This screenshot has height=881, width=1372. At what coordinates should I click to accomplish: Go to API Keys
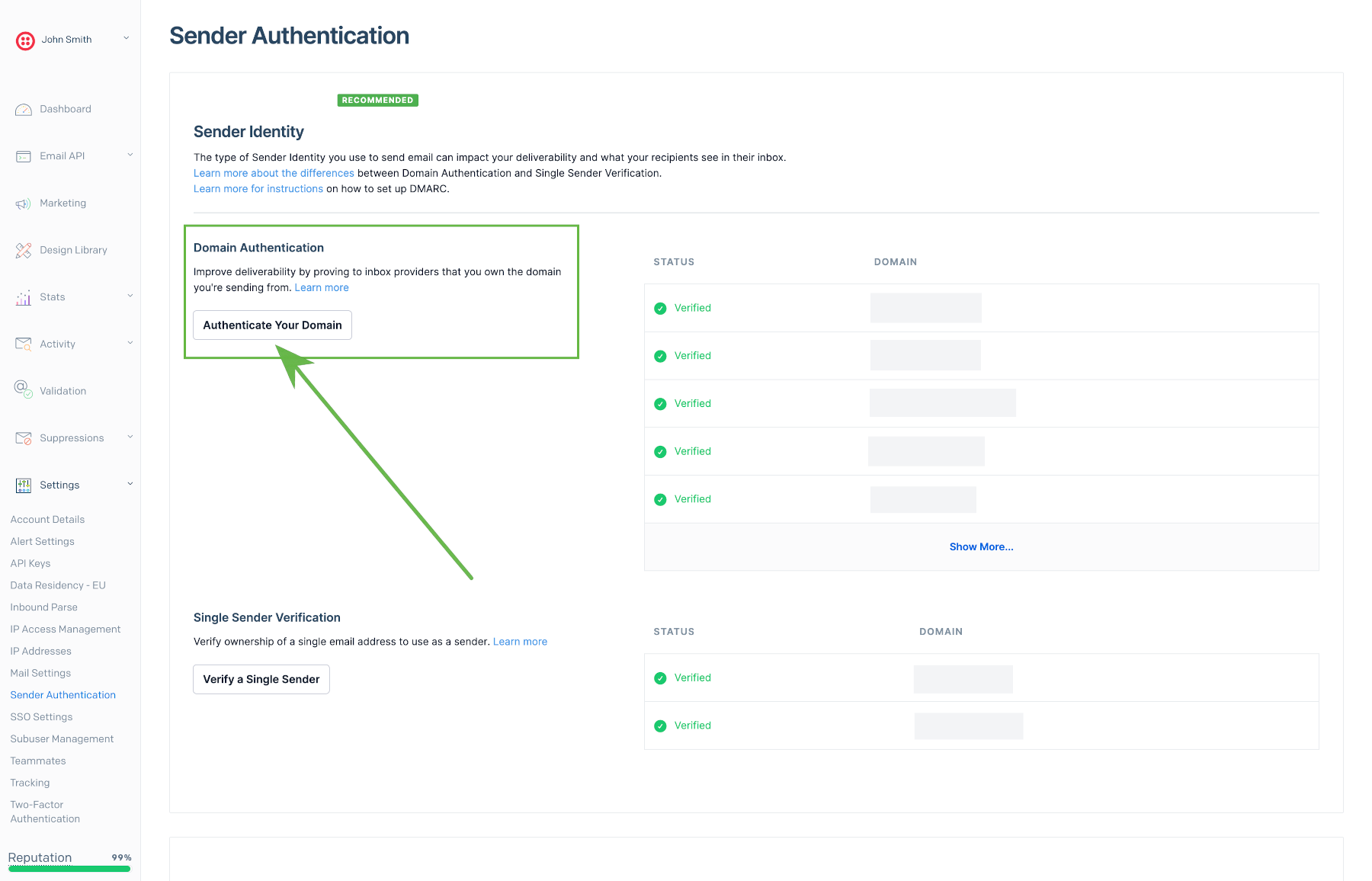(30, 564)
